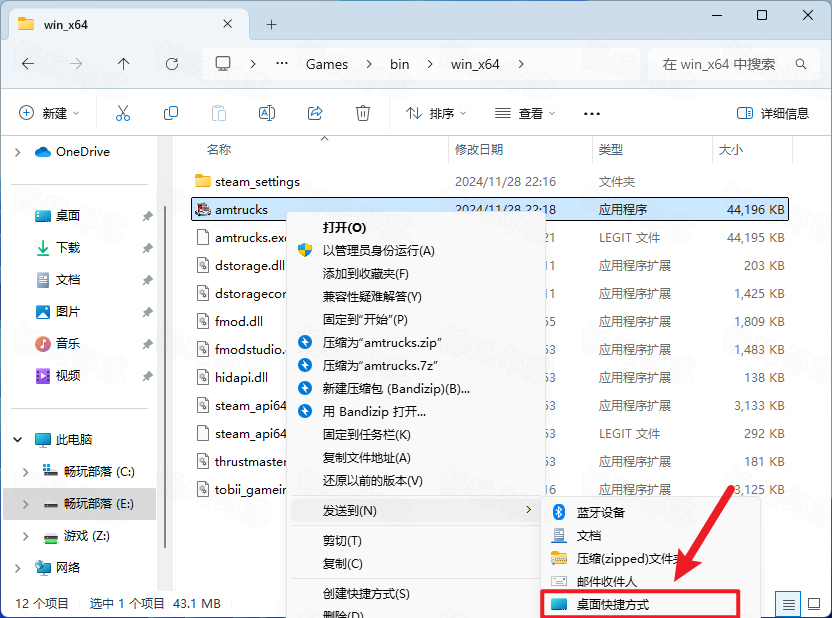
Task: Choose 添加到收藏夹(F)
Action: click(416, 274)
